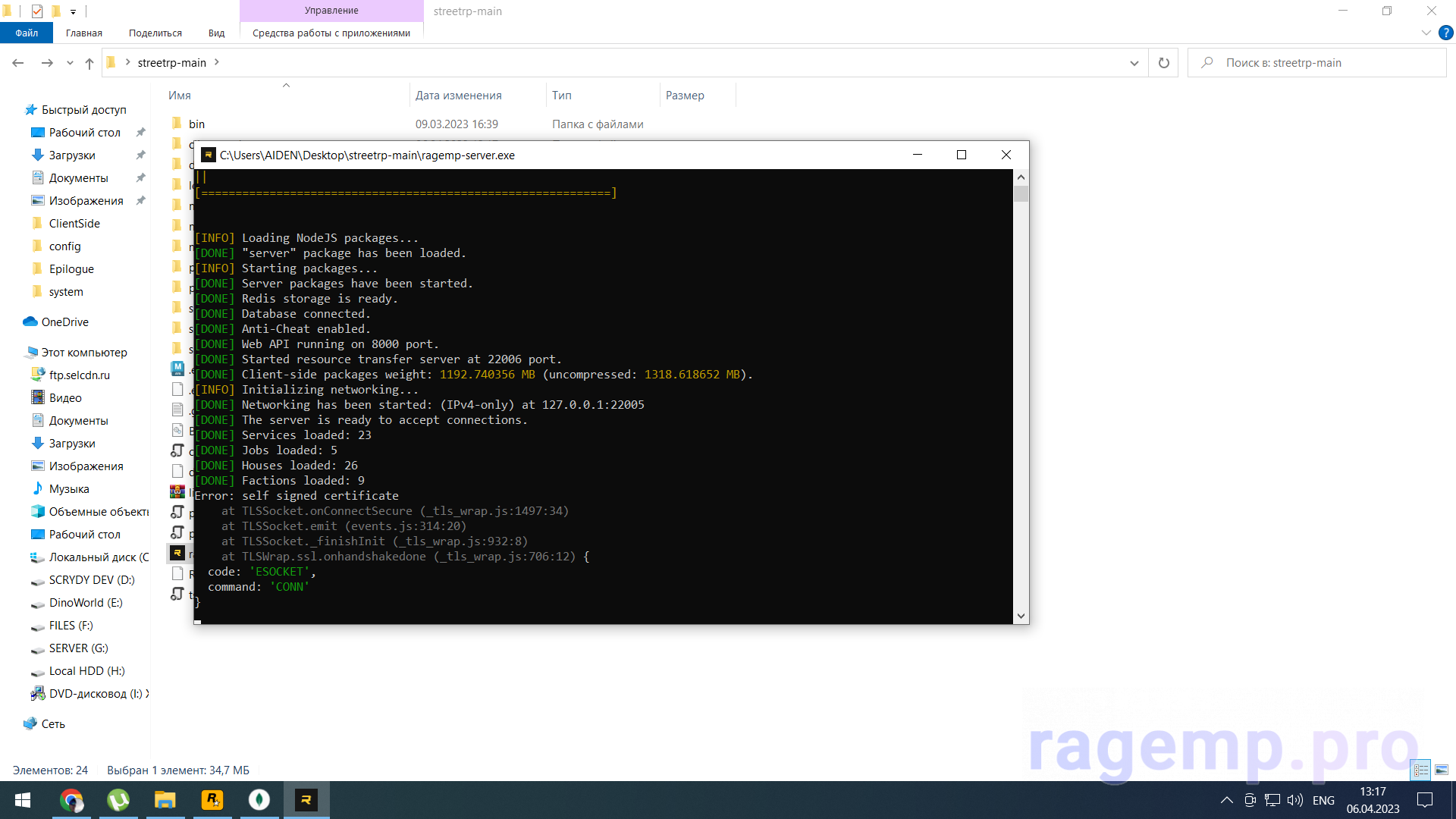Open the Windows Start menu
Image resolution: width=1456 pixels, height=819 pixels.
point(23,800)
